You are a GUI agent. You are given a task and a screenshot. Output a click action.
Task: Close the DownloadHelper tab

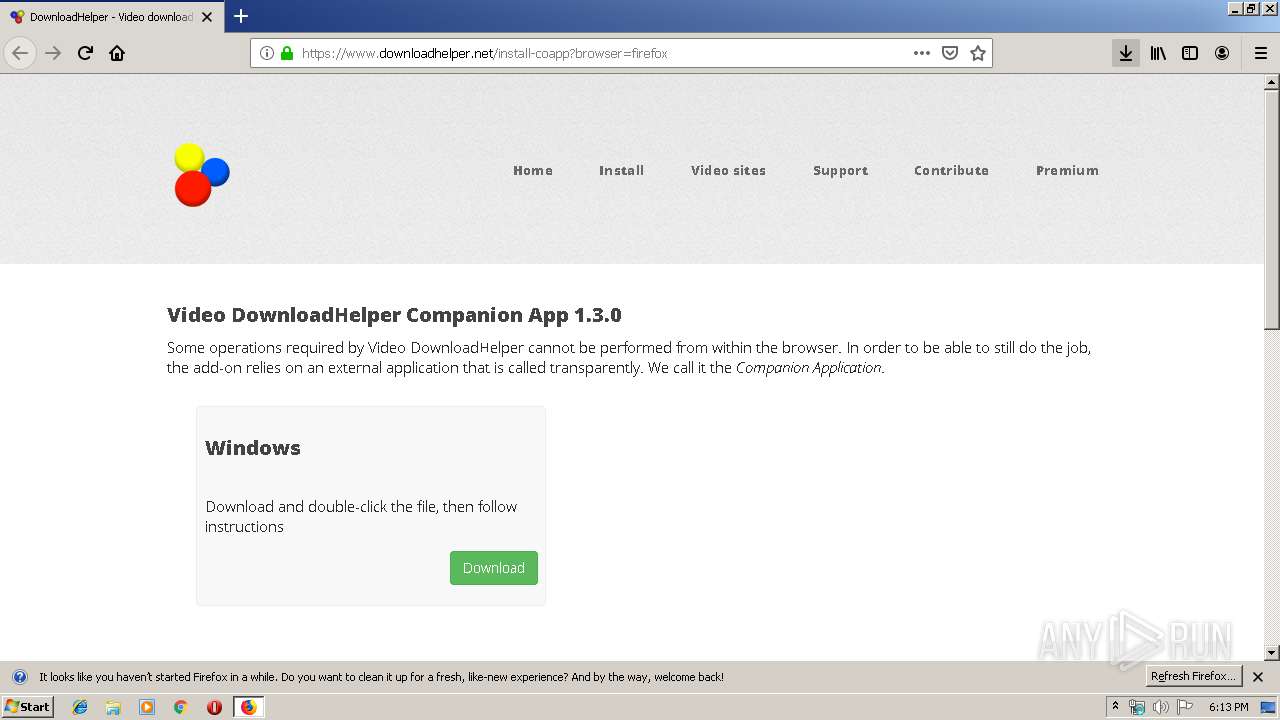tap(207, 17)
